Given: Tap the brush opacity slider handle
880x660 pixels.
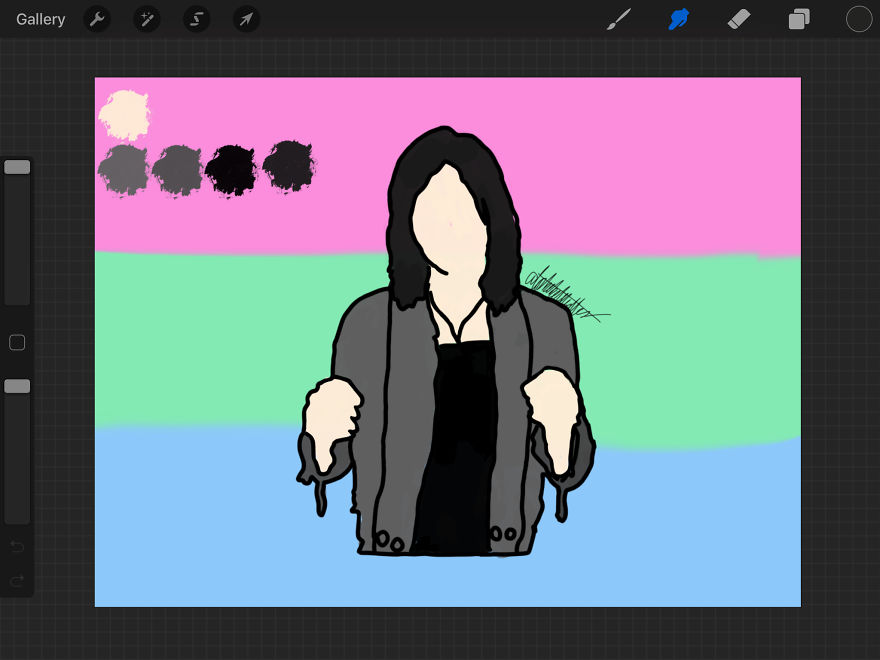Looking at the screenshot, I should [17, 386].
